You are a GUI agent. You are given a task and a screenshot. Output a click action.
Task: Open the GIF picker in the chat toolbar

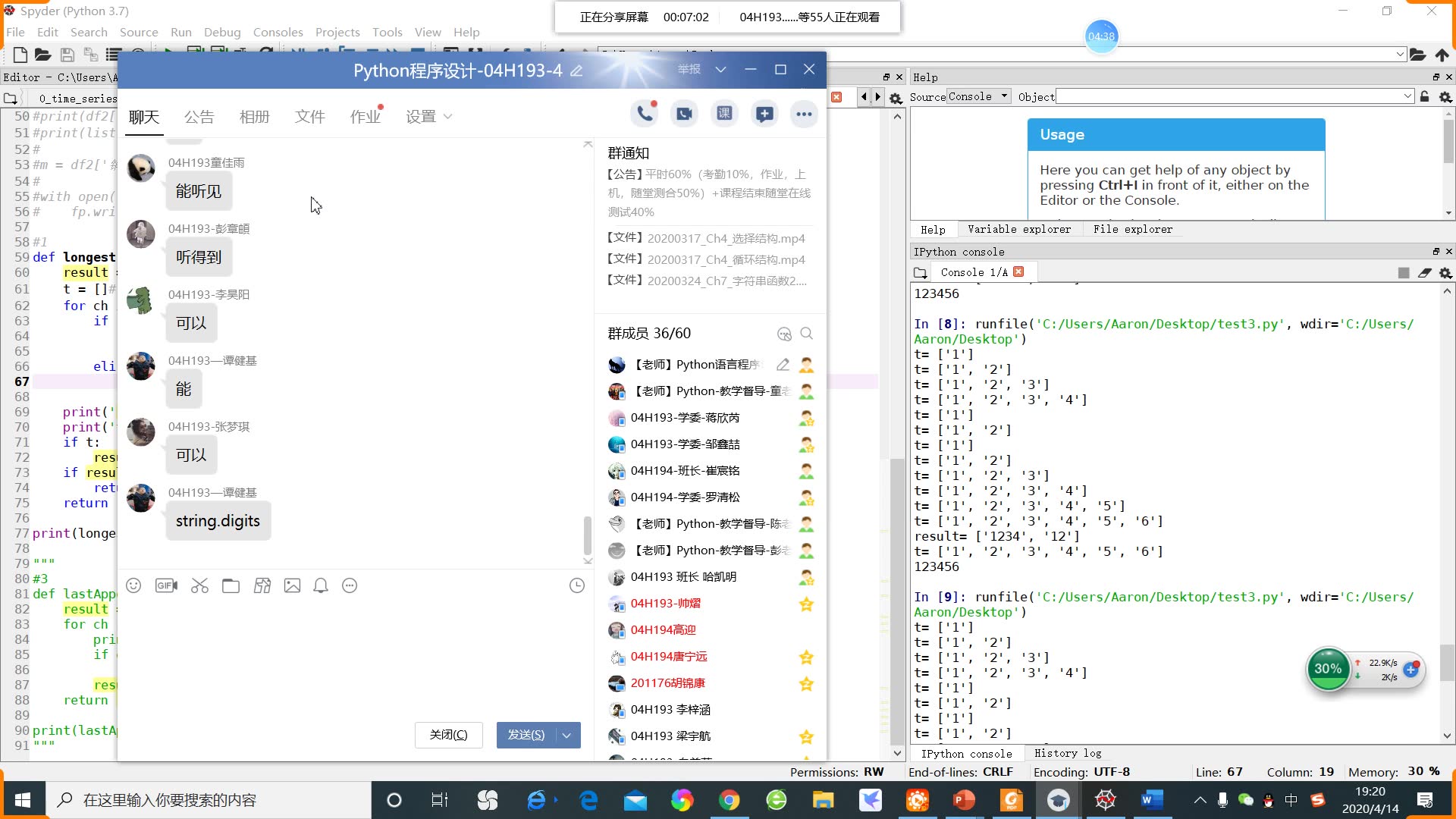click(x=166, y=585)
